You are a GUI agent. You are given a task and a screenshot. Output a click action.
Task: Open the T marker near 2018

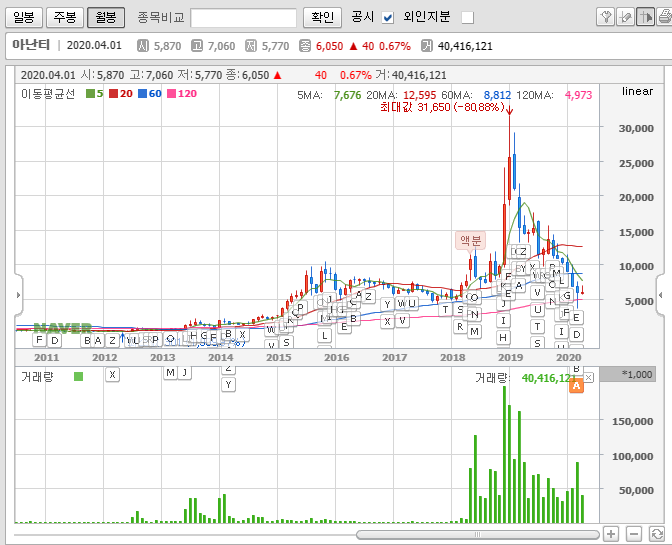point(445,309)
